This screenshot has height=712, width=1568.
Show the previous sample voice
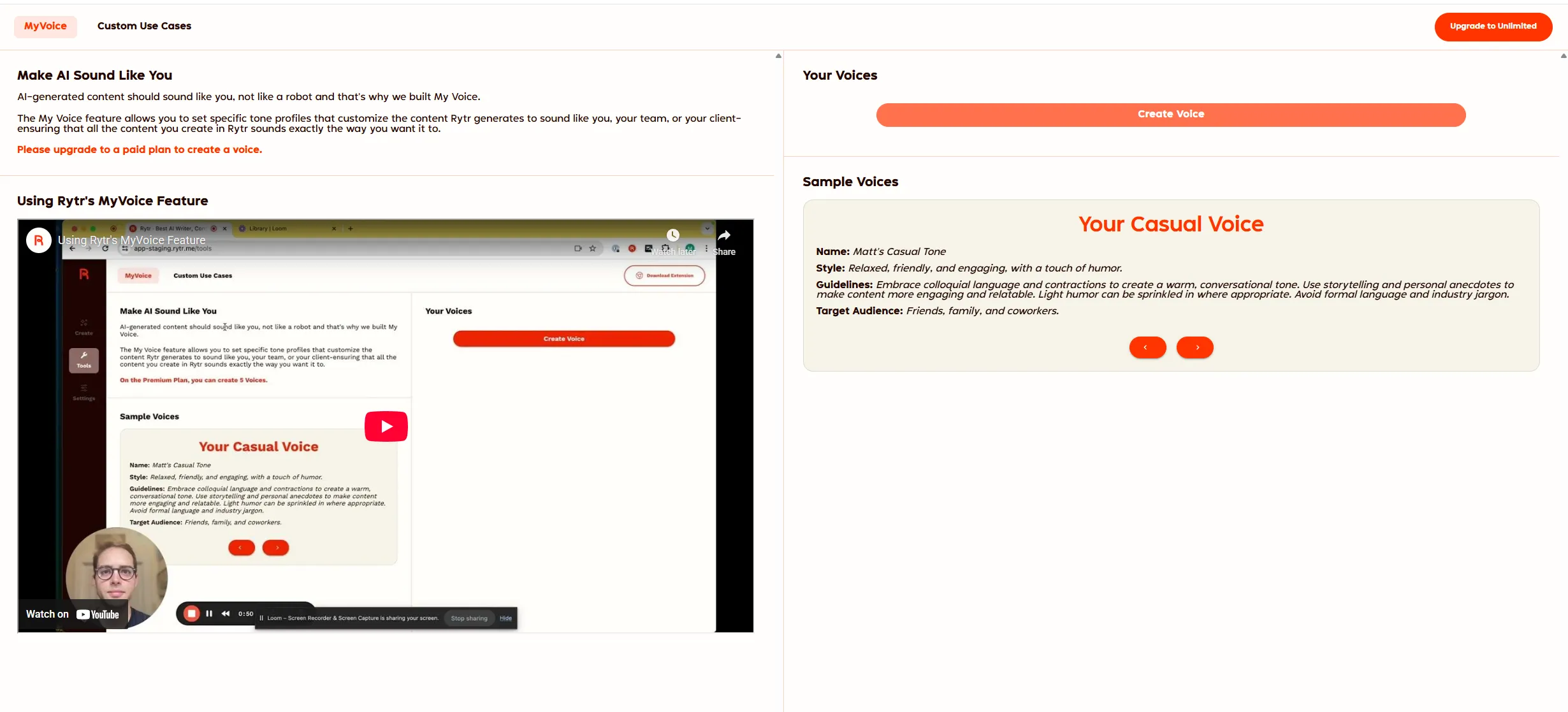pos(1147,347)
